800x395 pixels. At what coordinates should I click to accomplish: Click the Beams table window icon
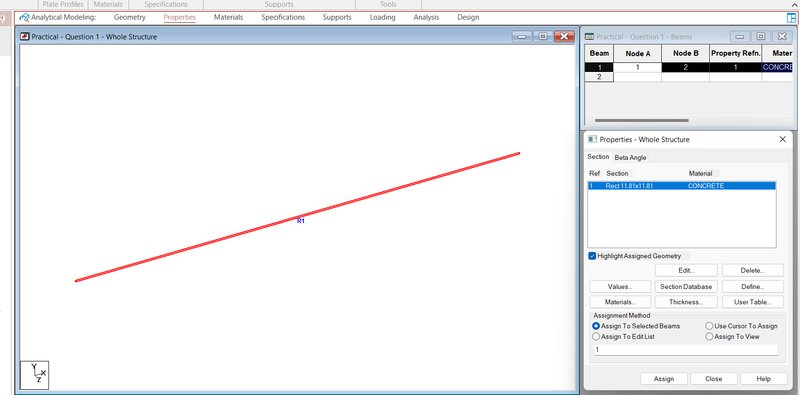point(590,37)
